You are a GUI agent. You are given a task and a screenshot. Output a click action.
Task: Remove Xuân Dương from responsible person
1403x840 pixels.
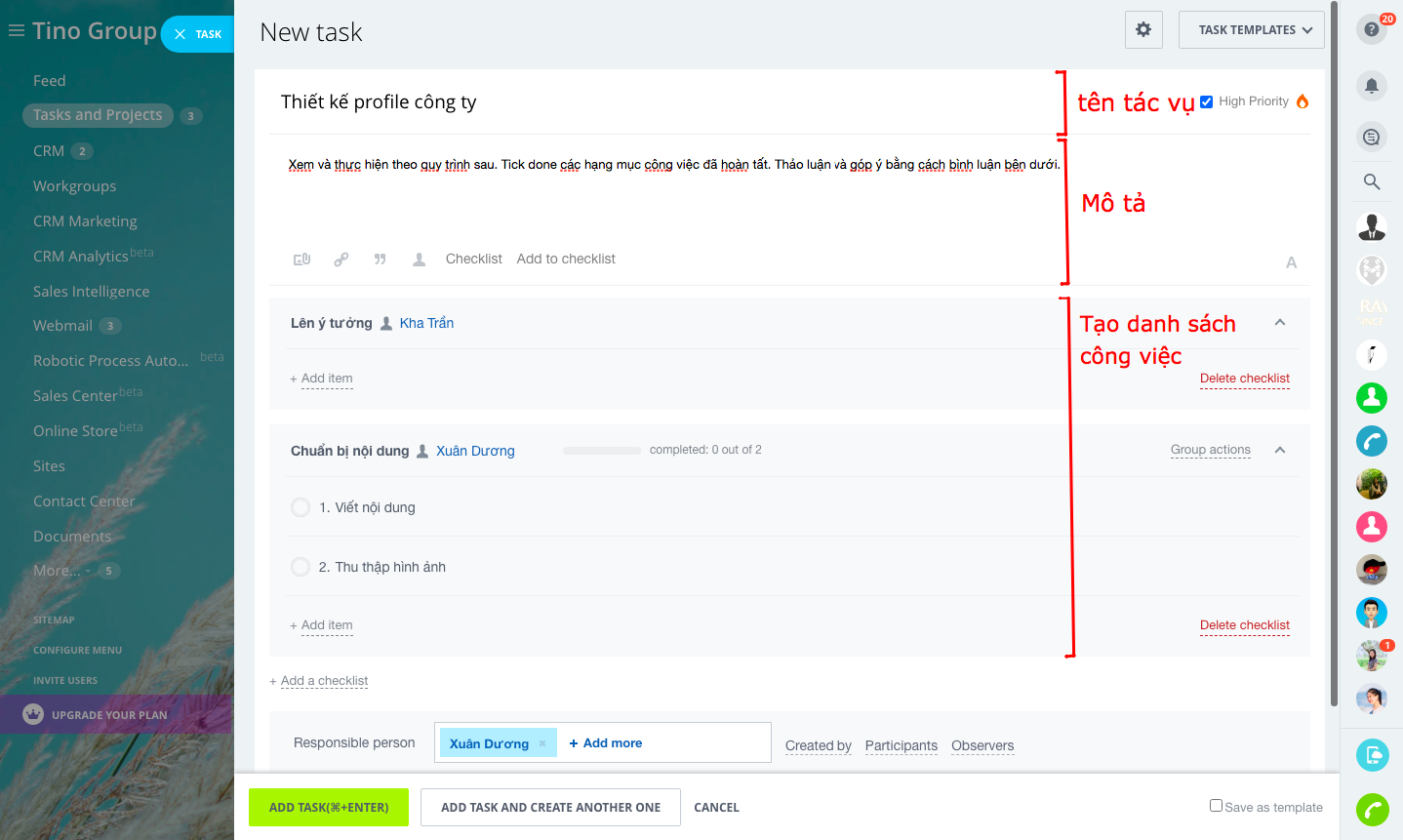[x=542, y=743]
